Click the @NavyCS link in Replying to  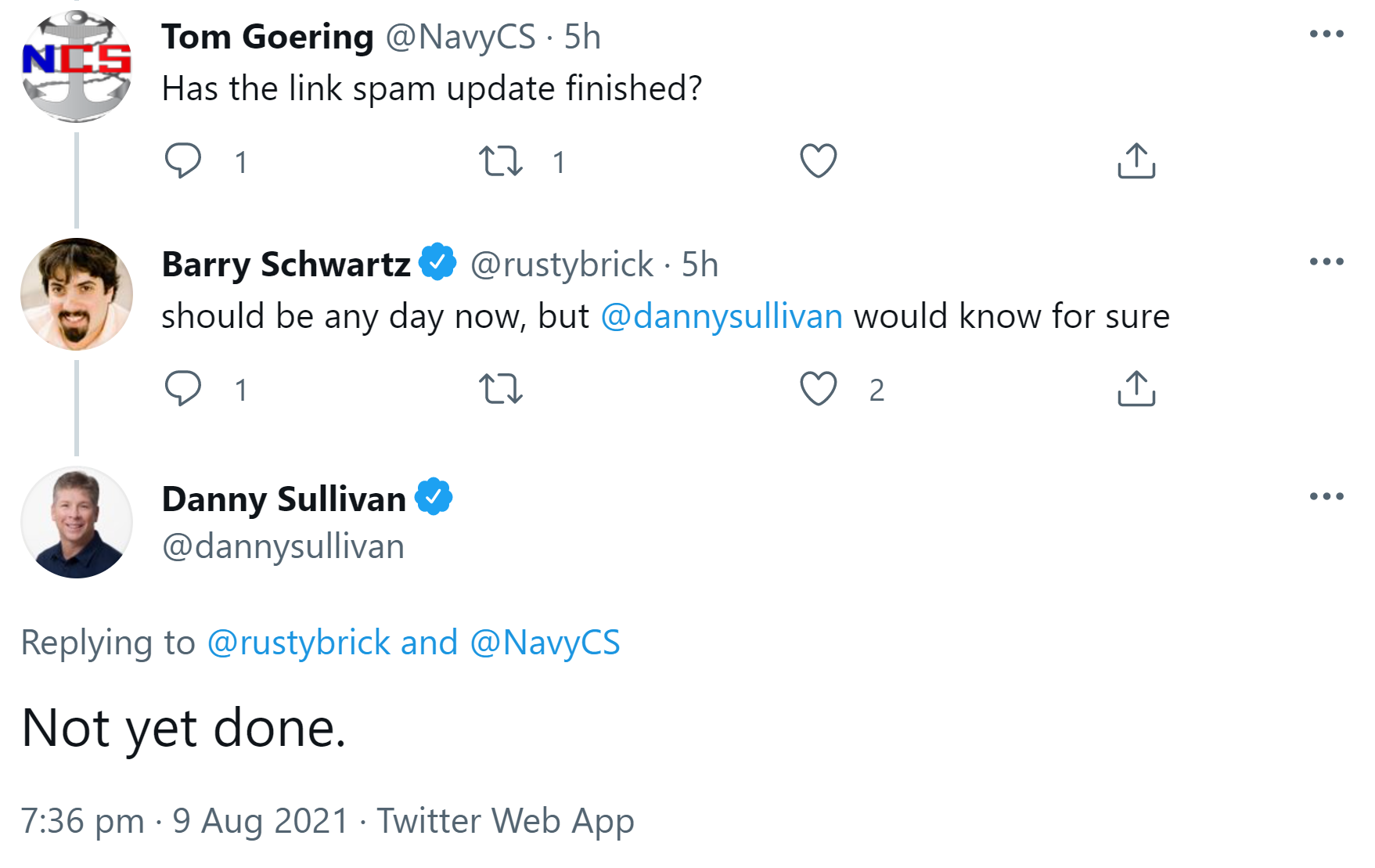545,643
